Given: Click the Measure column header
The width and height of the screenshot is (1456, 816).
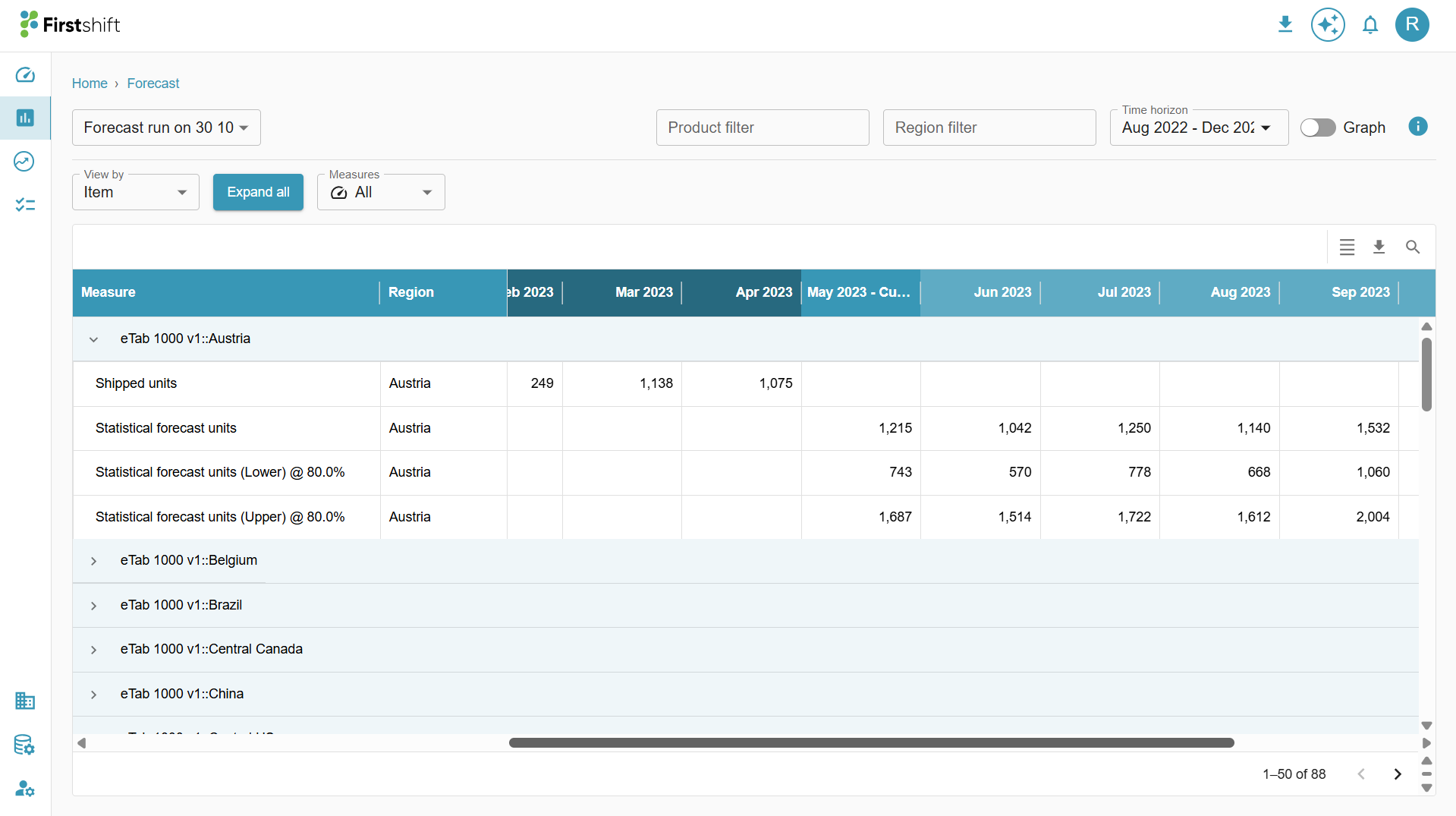Looking at the screenshot, I should click(226, 292).
